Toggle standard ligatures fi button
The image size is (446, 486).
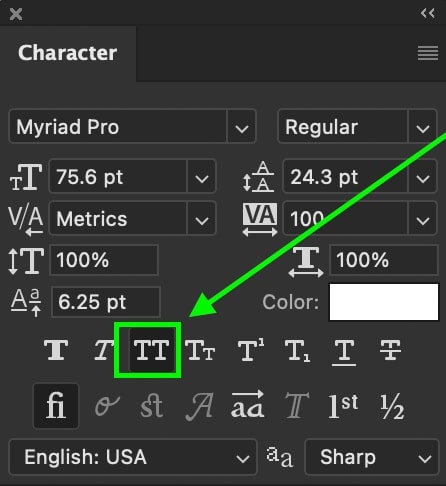click(x=56, y=406)
